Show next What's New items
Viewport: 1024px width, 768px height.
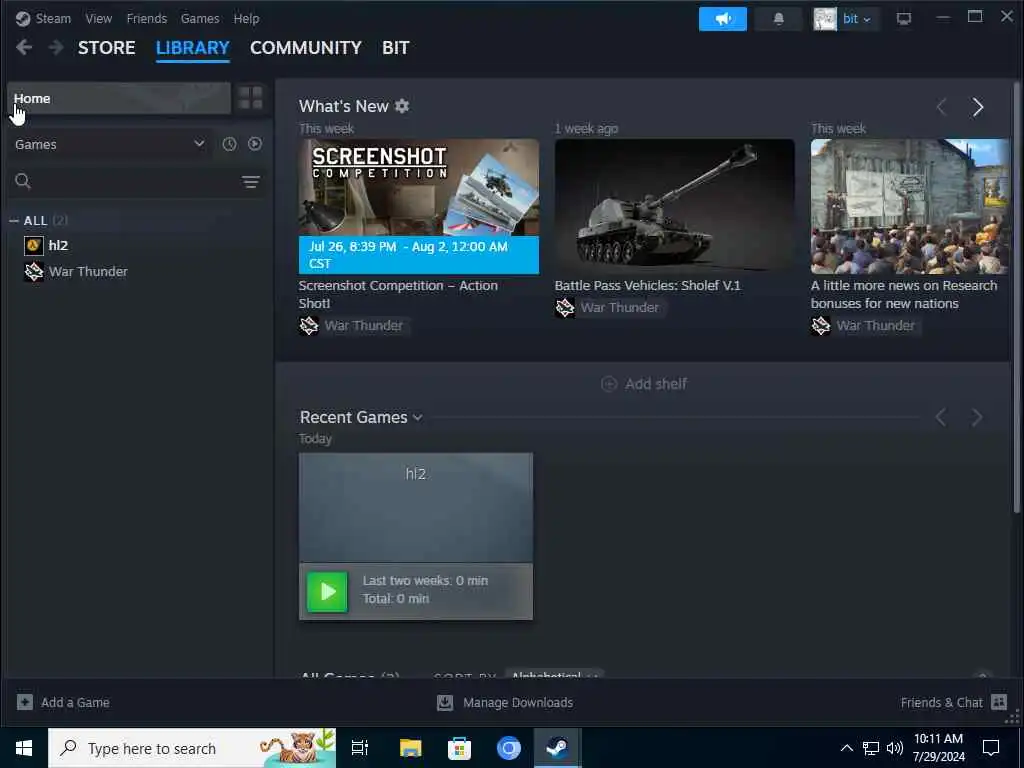[x=977, y=107]
